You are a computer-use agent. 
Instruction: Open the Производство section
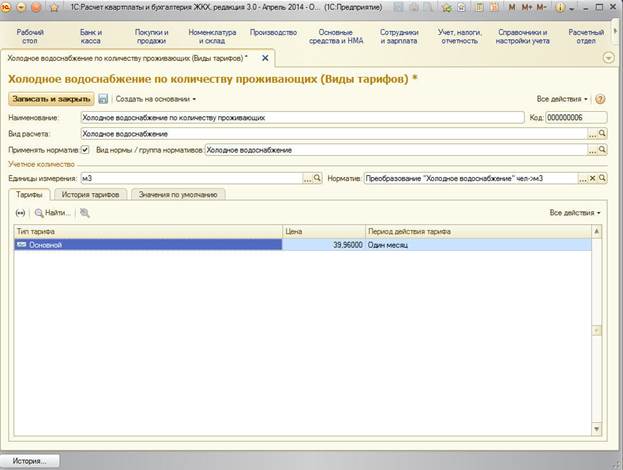[273, 33]
